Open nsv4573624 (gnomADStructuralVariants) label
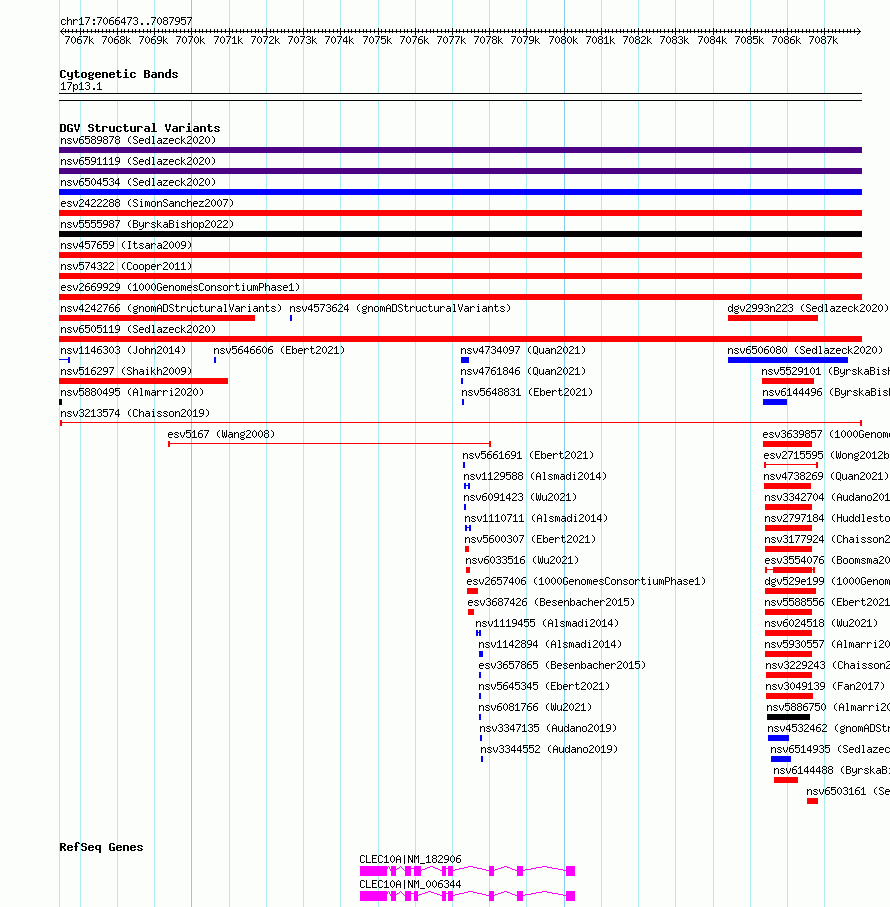890x907 pixels. [400, 308]
